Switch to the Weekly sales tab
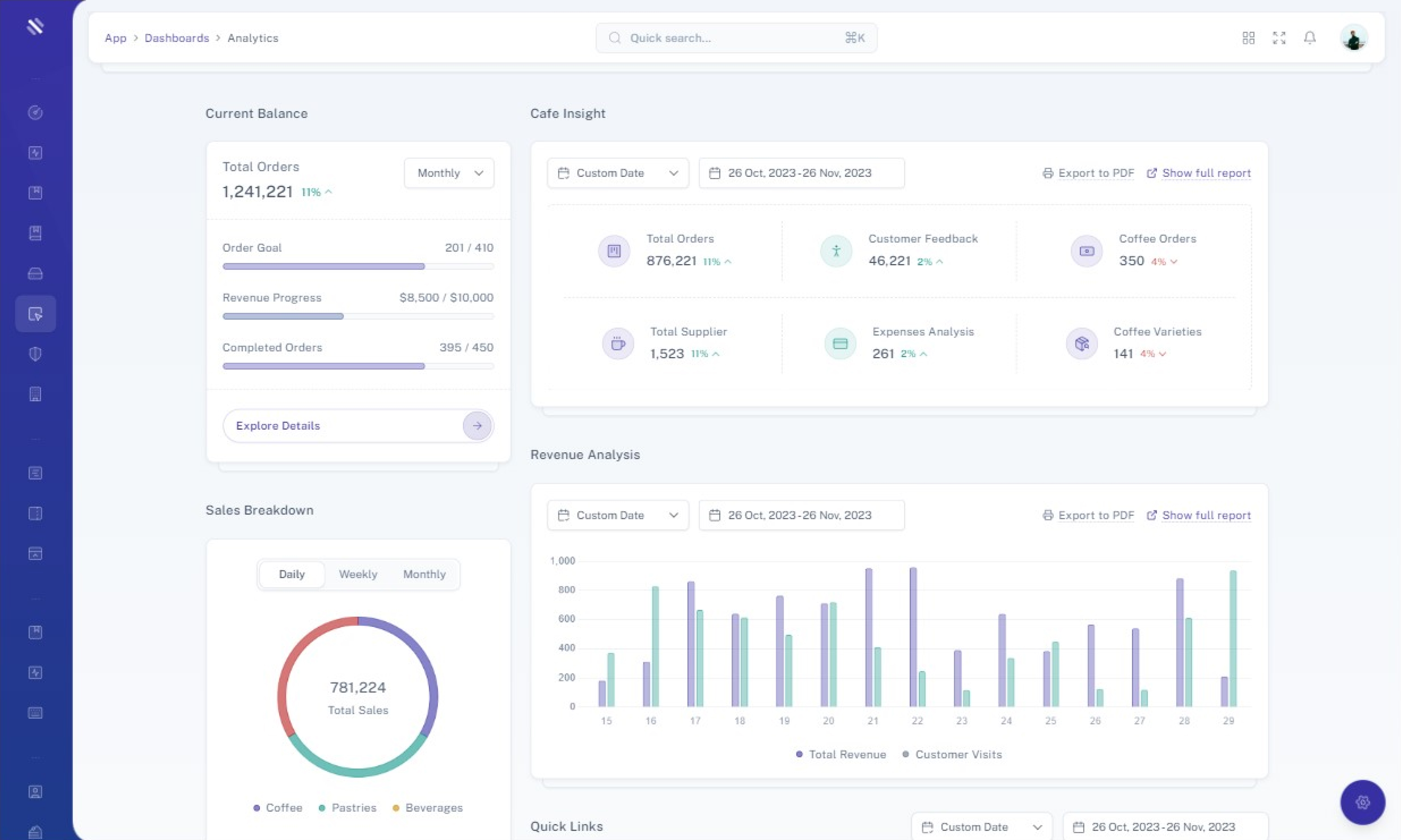 358,575
